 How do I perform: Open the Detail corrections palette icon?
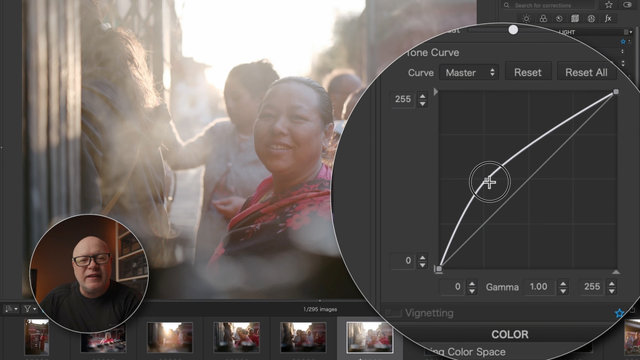(559, 18)
